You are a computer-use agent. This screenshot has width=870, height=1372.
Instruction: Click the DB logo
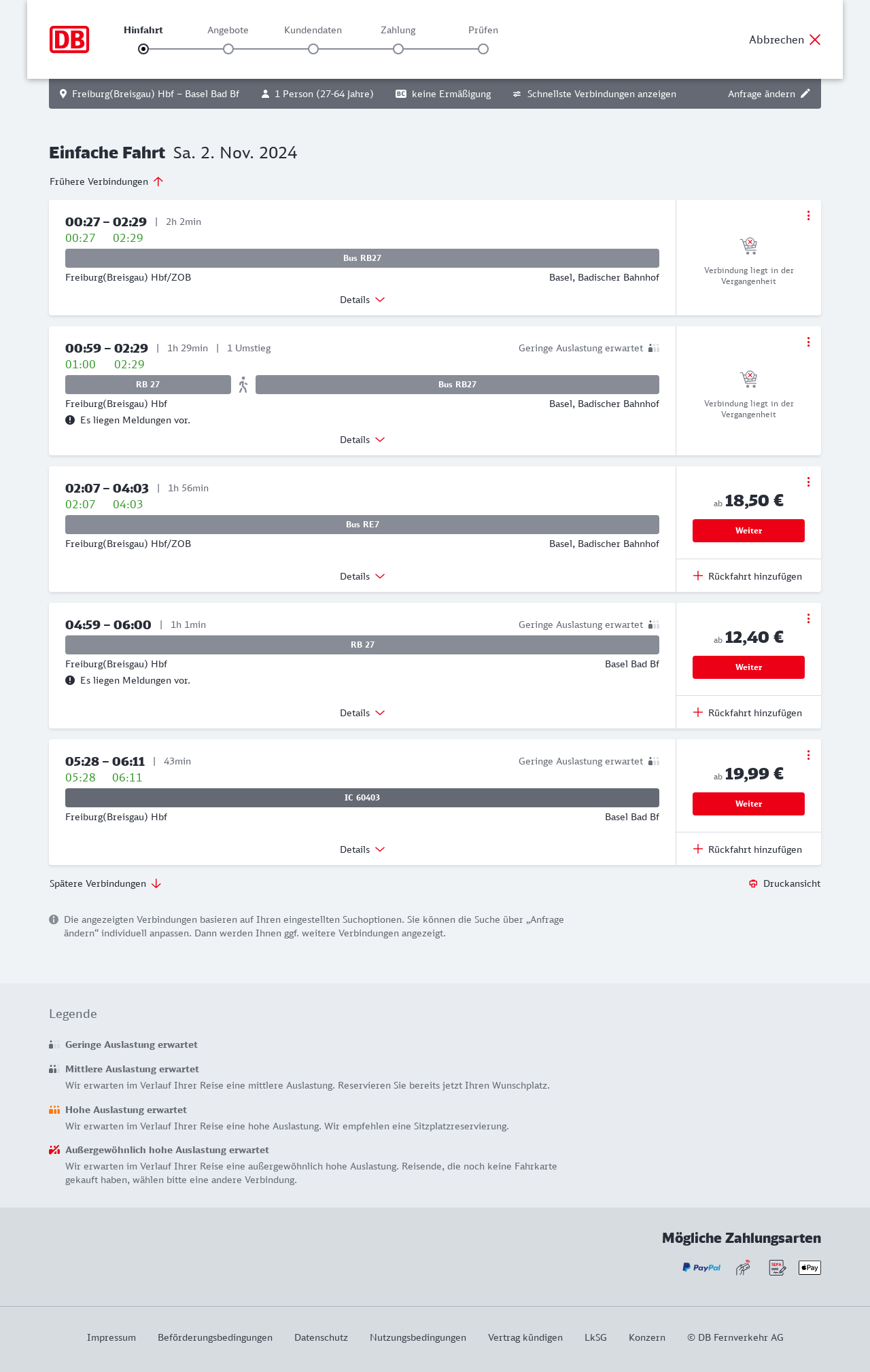pyautogui.click(x=69, y=39)
